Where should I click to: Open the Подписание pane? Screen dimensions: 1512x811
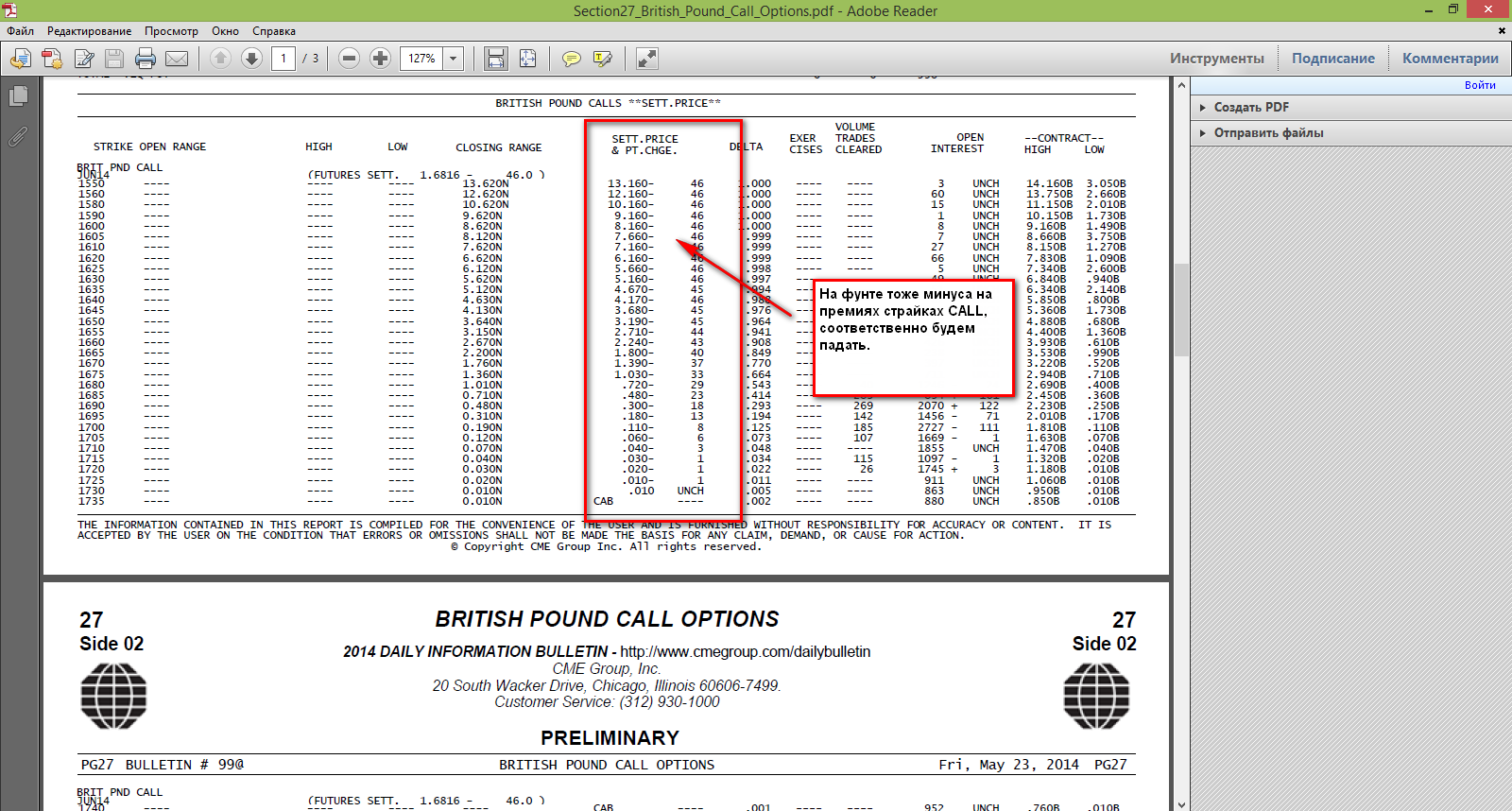[1333, 59]
